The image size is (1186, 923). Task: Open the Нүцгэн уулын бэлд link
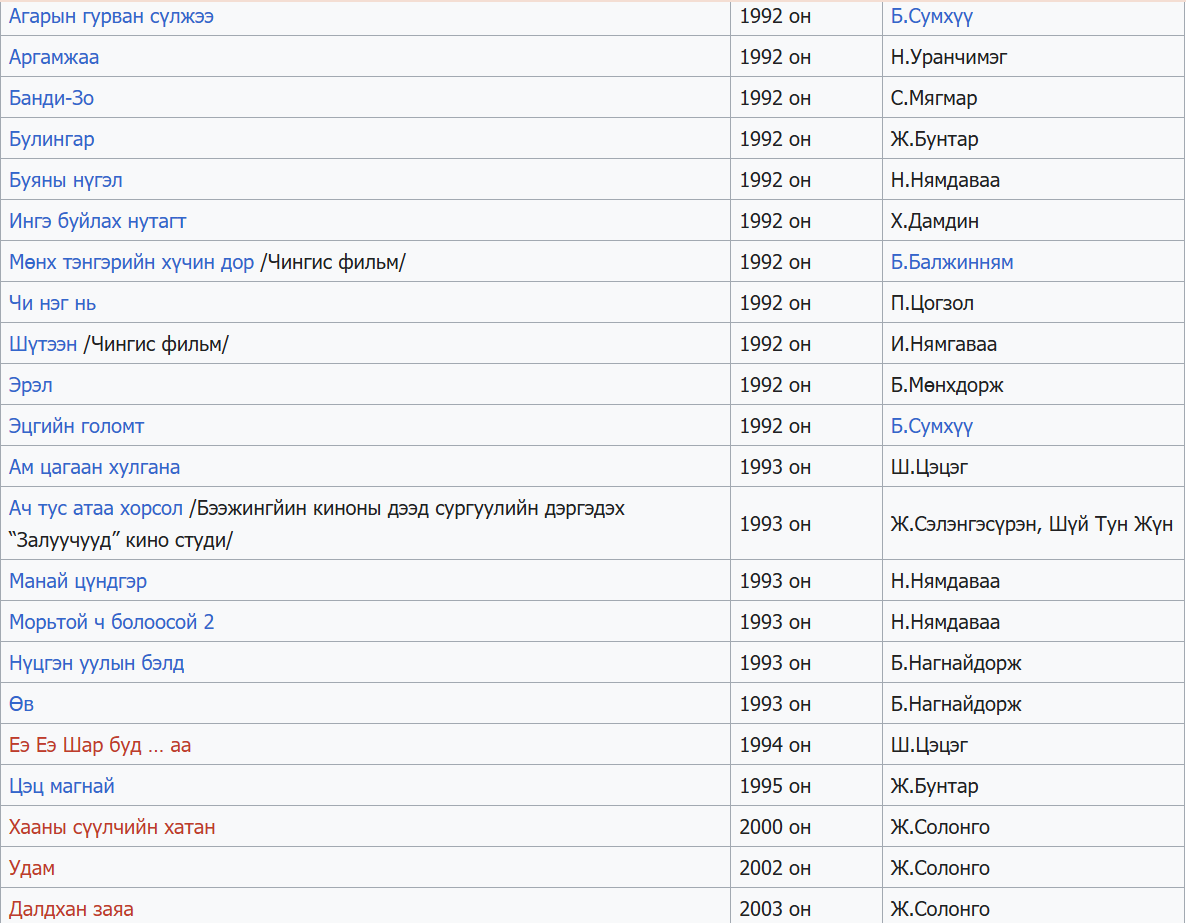click(97, 663)
